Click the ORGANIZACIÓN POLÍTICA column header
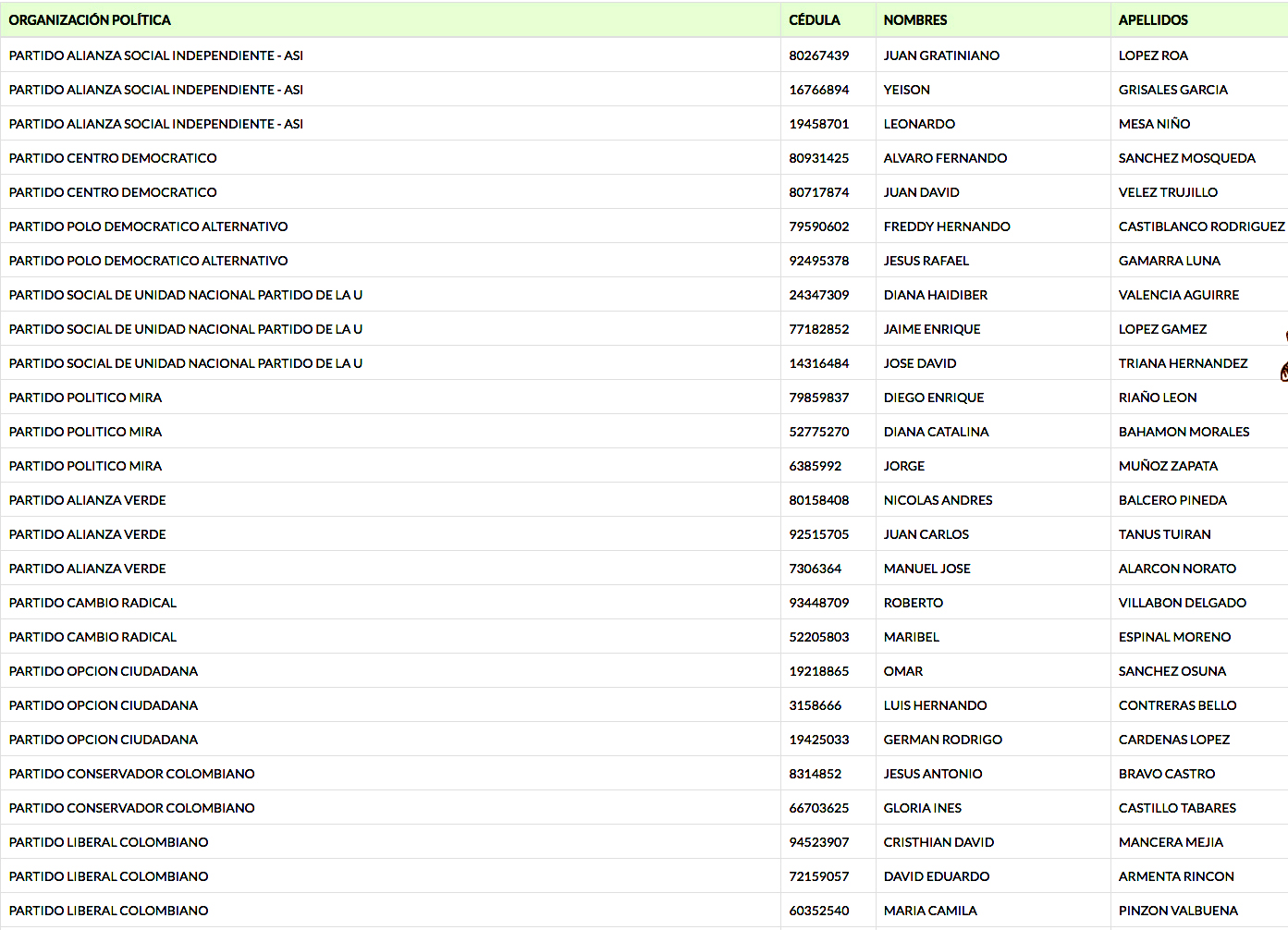This screenshot has width=1288, height=930. tap(90, 20)
